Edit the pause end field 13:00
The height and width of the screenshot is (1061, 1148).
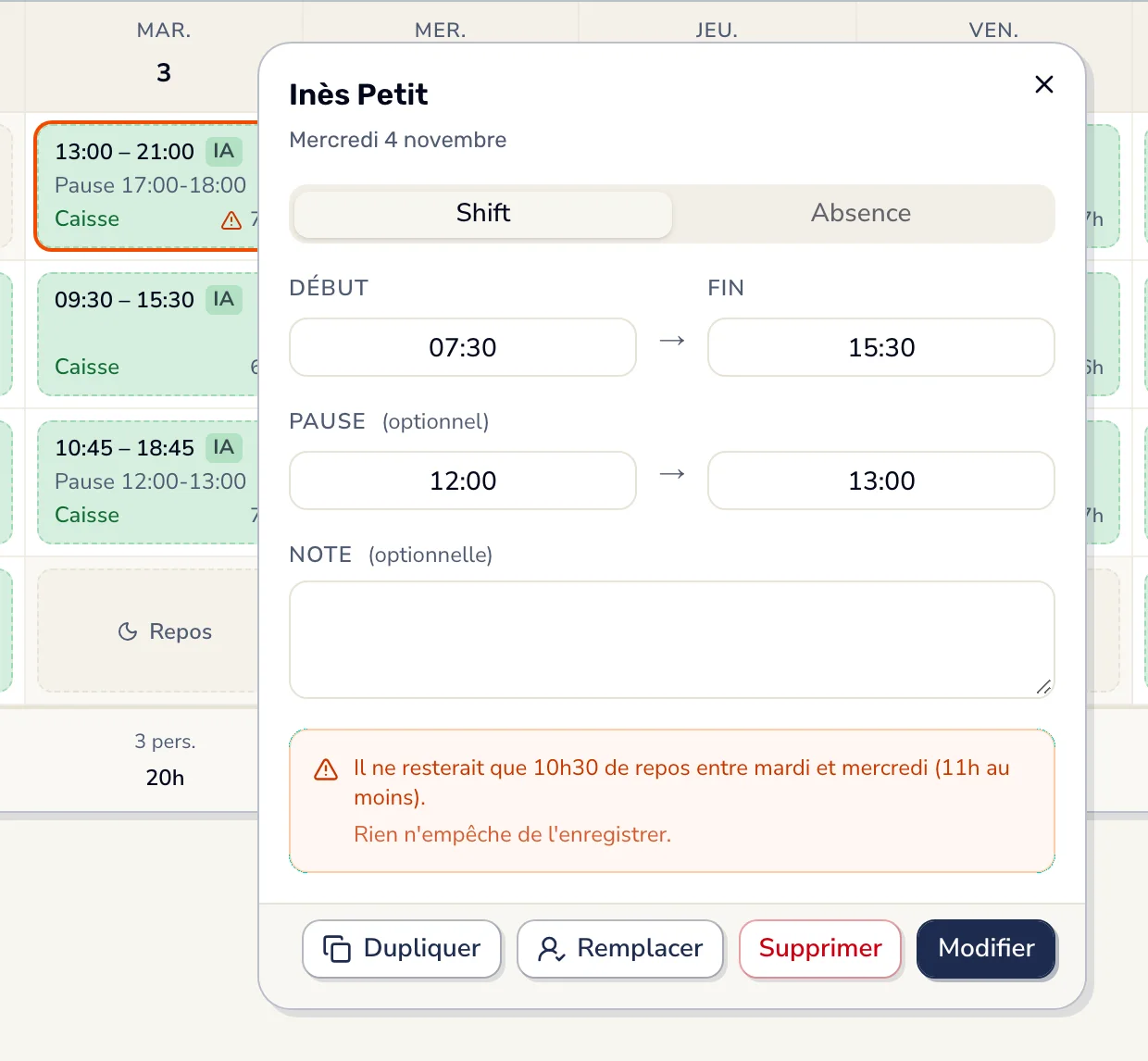pos(881,481)
